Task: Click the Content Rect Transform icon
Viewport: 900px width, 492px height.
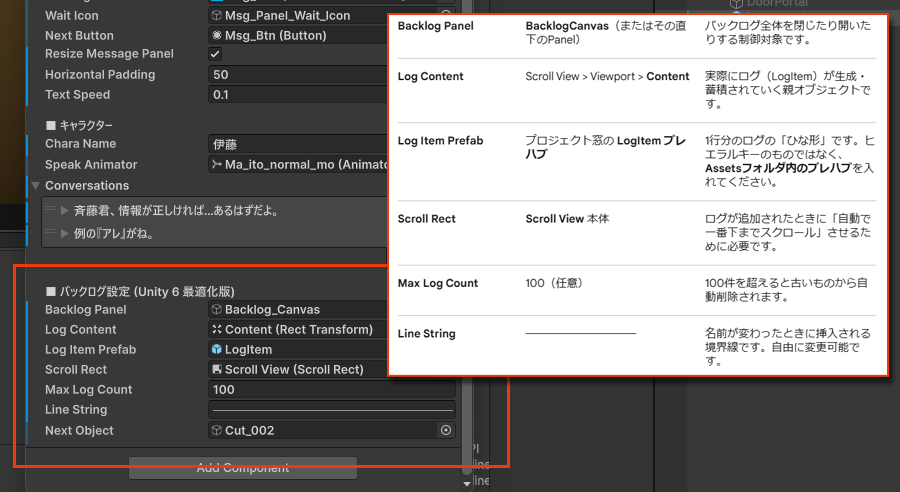Action: [x=217, y=330]
